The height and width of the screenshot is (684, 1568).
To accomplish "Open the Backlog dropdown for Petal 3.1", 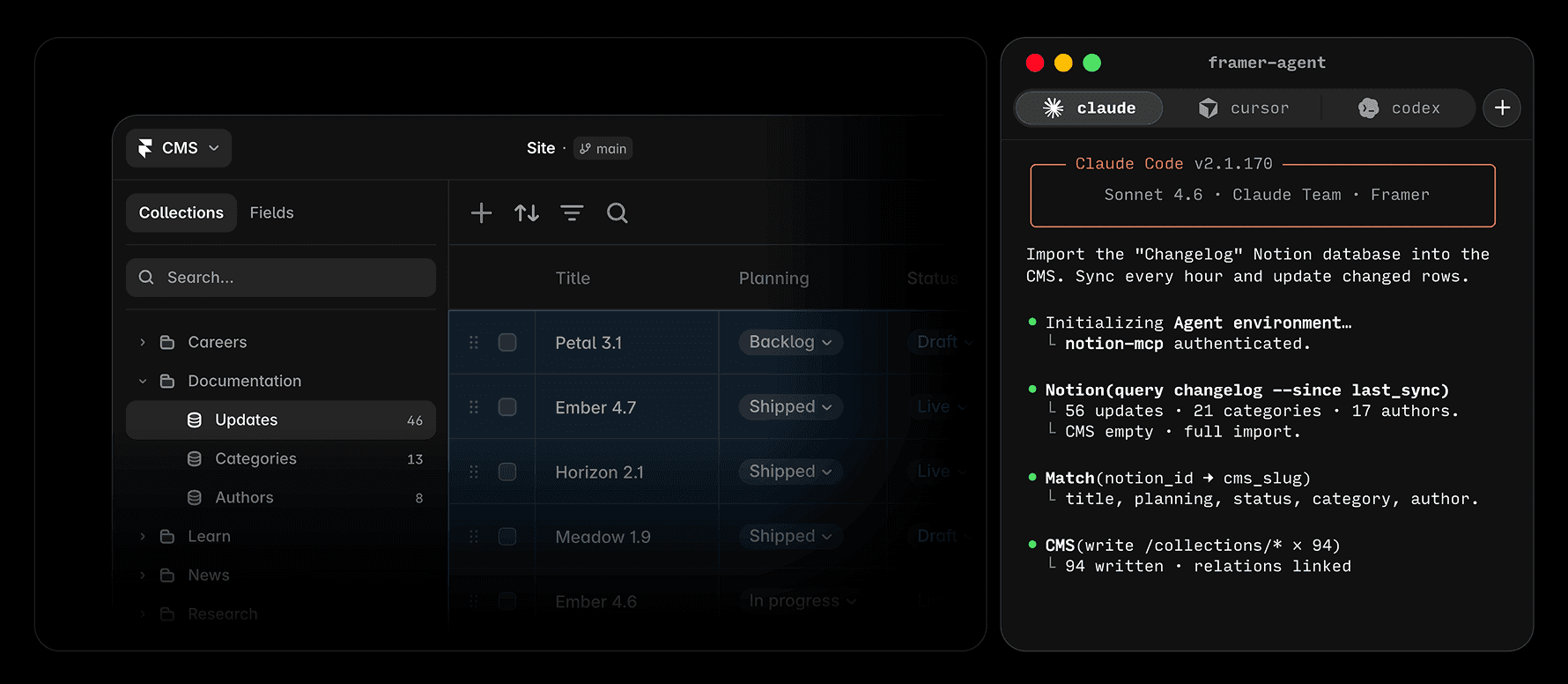I will click(x=790, y=342).
